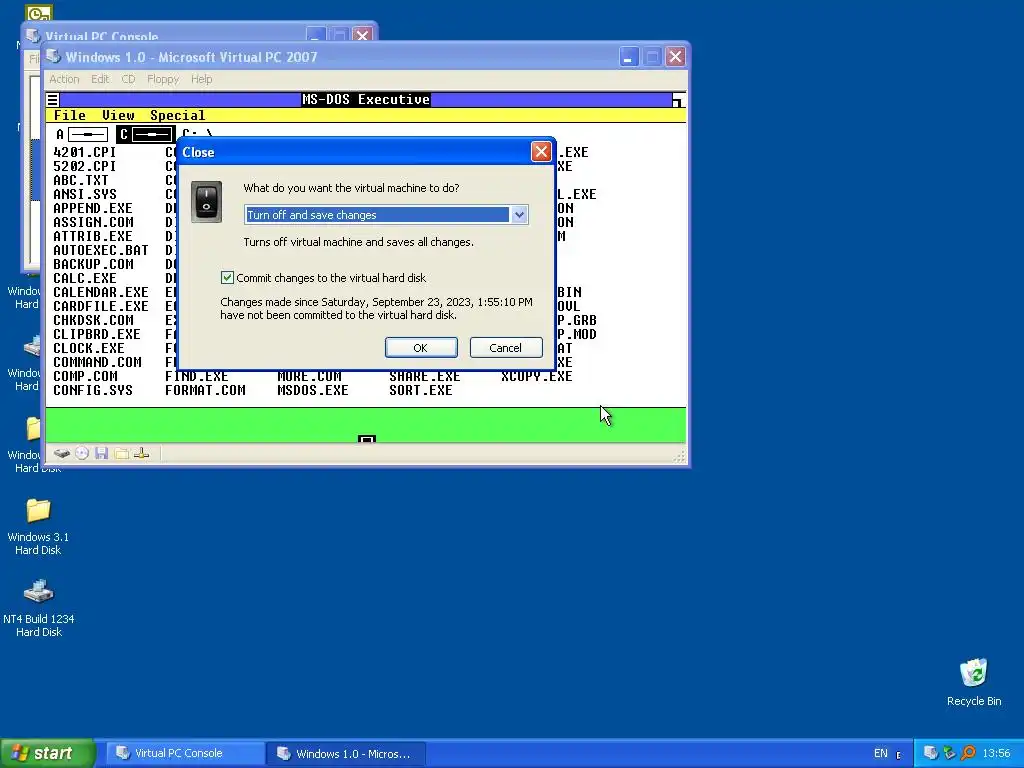Click the floppy disk status icon

[x=101, y=453]
